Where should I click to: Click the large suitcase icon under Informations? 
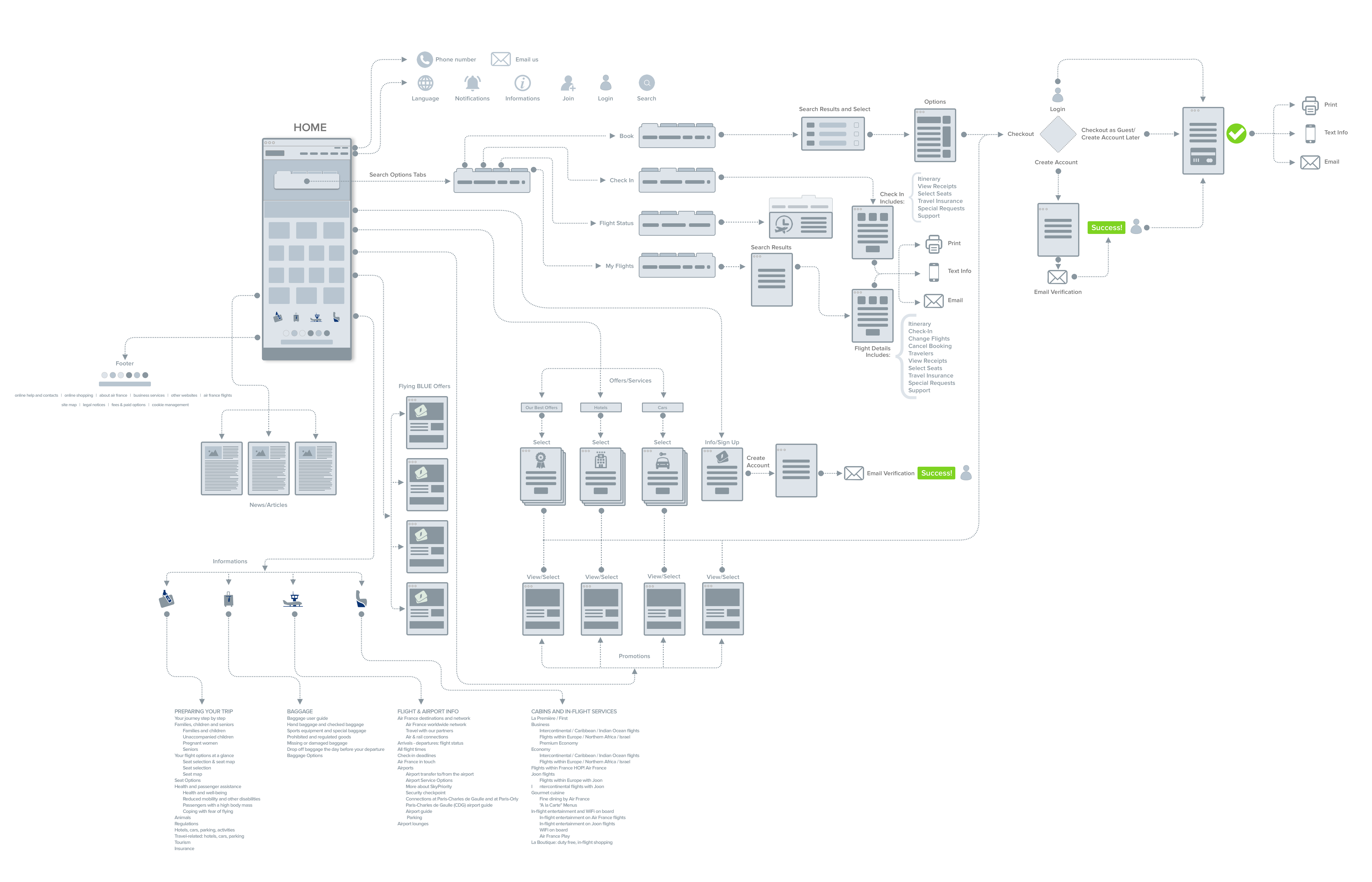pos(229,599)
